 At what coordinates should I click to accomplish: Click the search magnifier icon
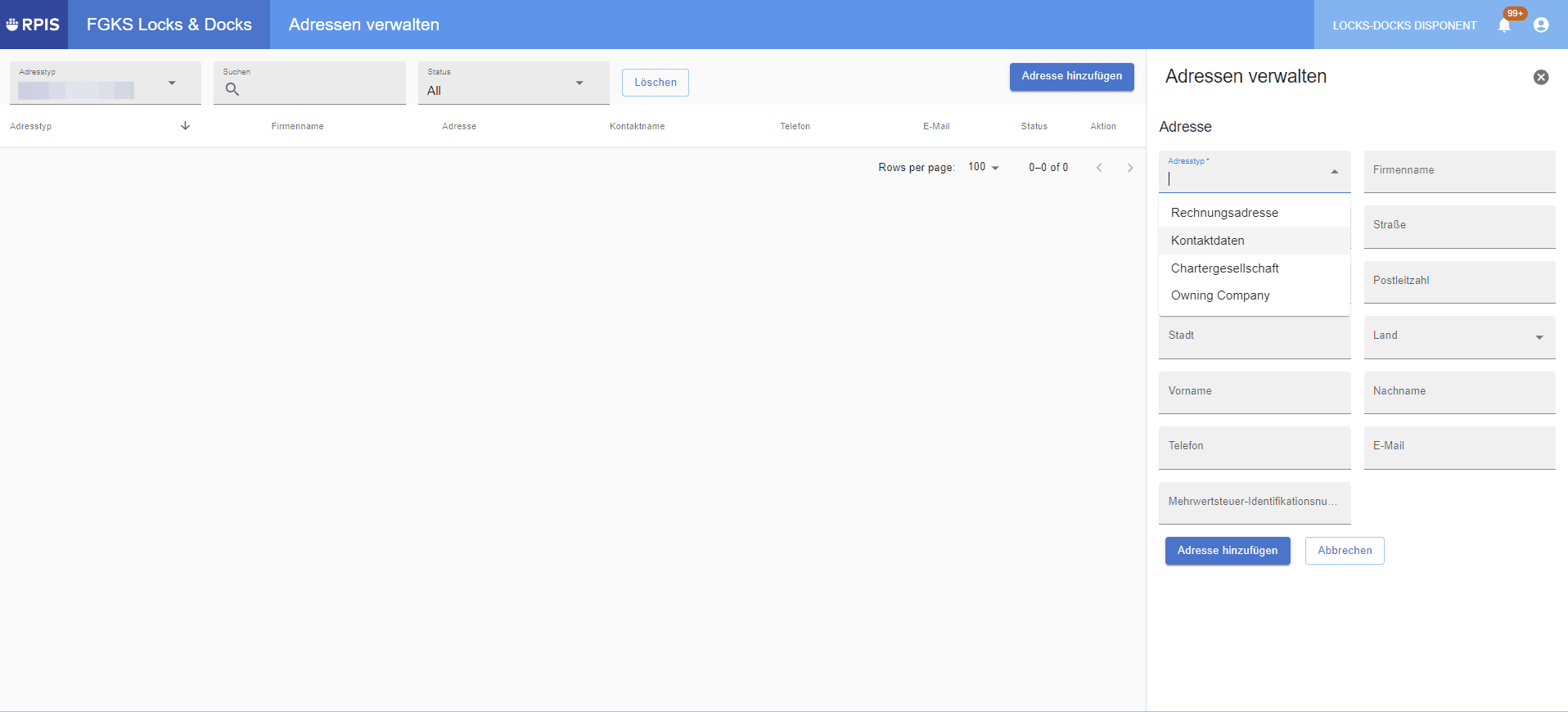pyautogui.click(x=232, y=89)
